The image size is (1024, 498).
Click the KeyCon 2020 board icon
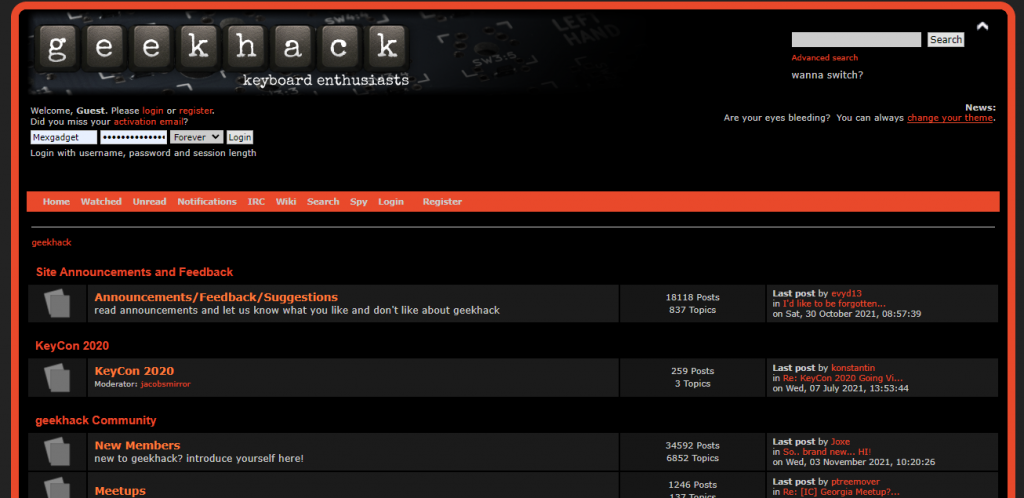tap(57, 377)
